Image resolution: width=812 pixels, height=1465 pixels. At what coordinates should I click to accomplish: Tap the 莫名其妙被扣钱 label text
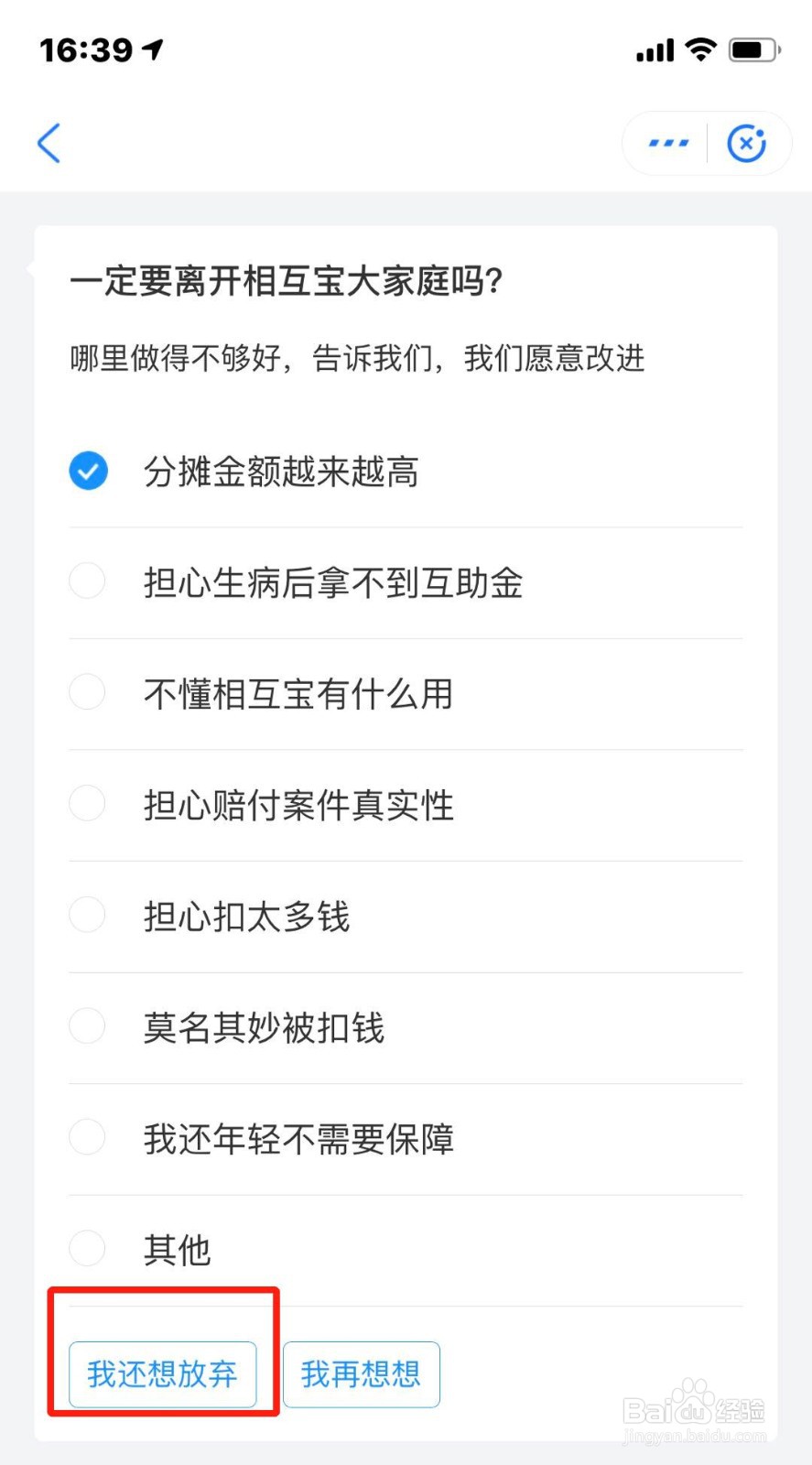point(264,1027)
